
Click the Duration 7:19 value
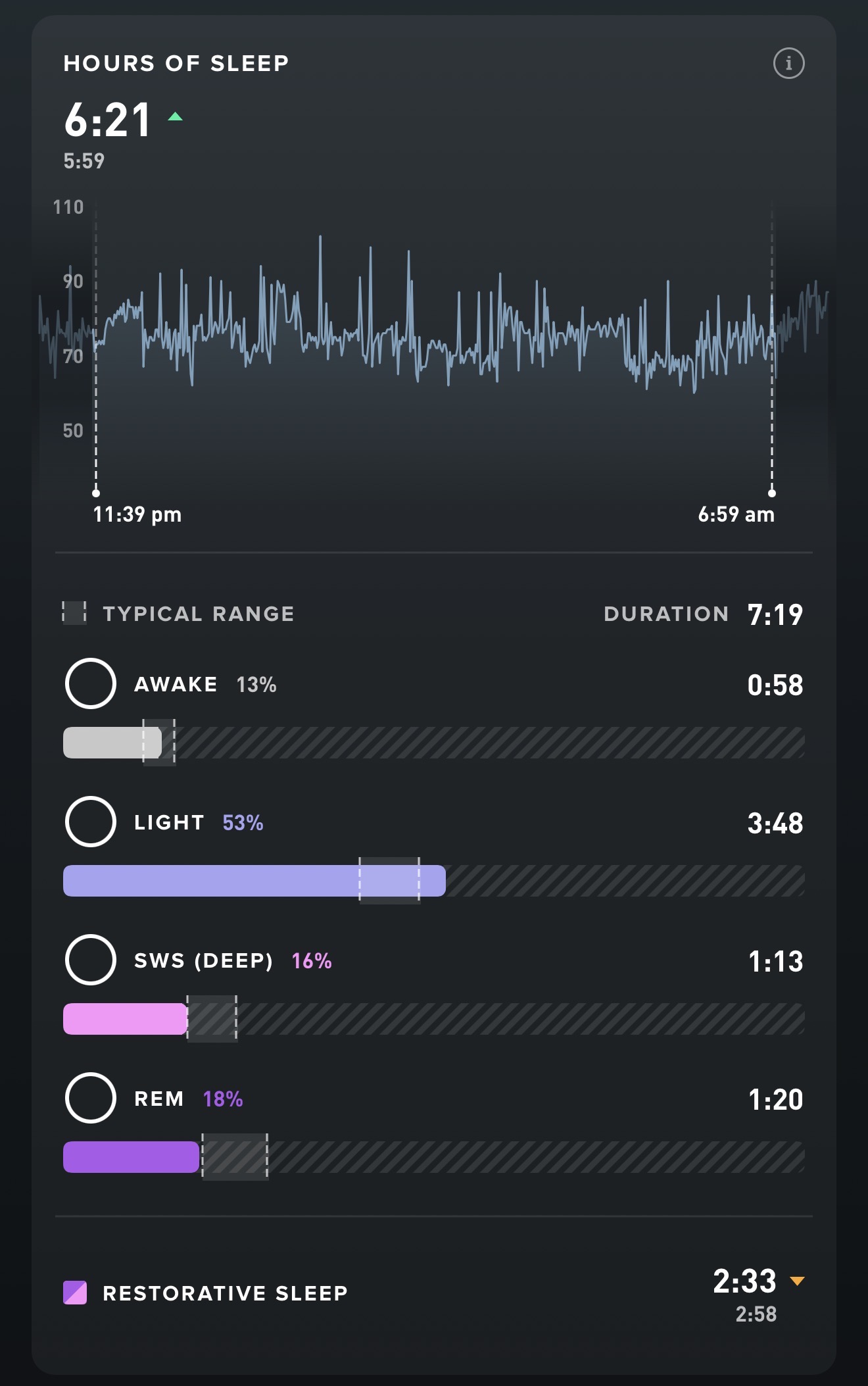tap(775, 614)
